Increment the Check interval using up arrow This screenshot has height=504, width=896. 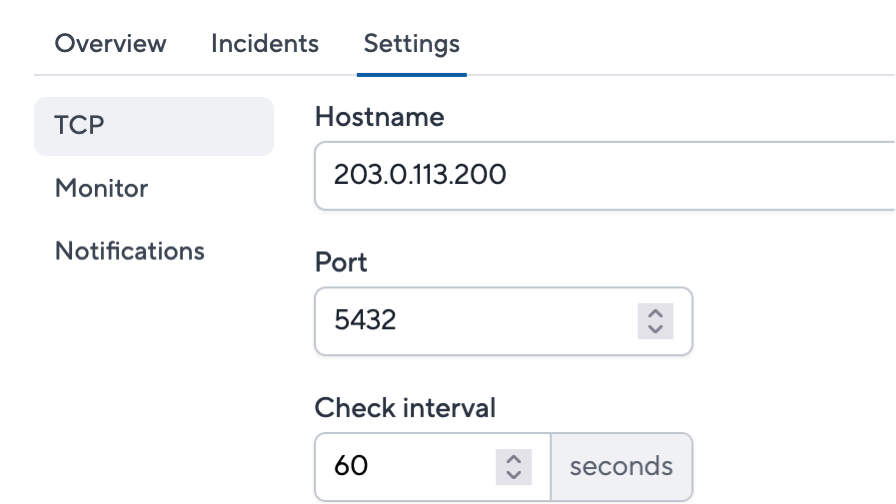(514, 459)
